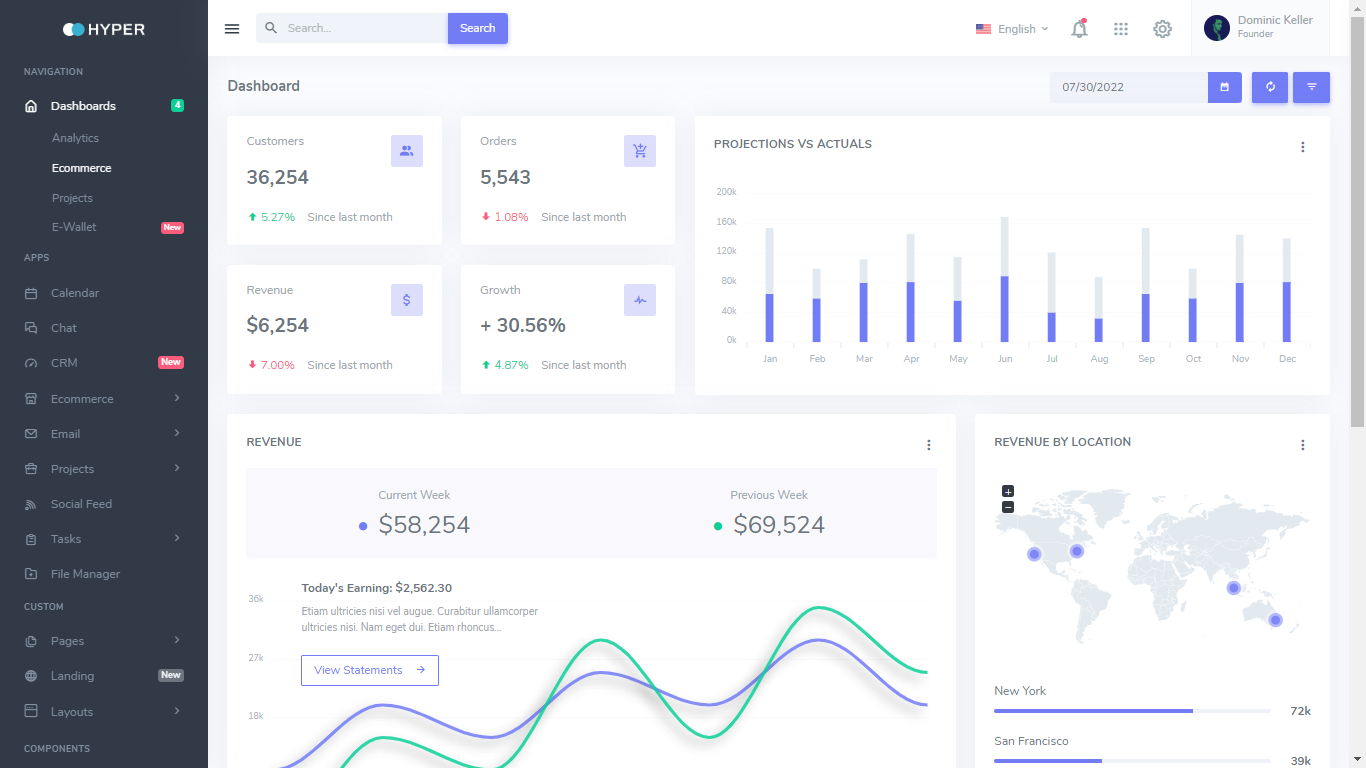Expand the Tasks sidebar menu
Viewport: 1366px width, 768px height.
click(x=104, y=539)
